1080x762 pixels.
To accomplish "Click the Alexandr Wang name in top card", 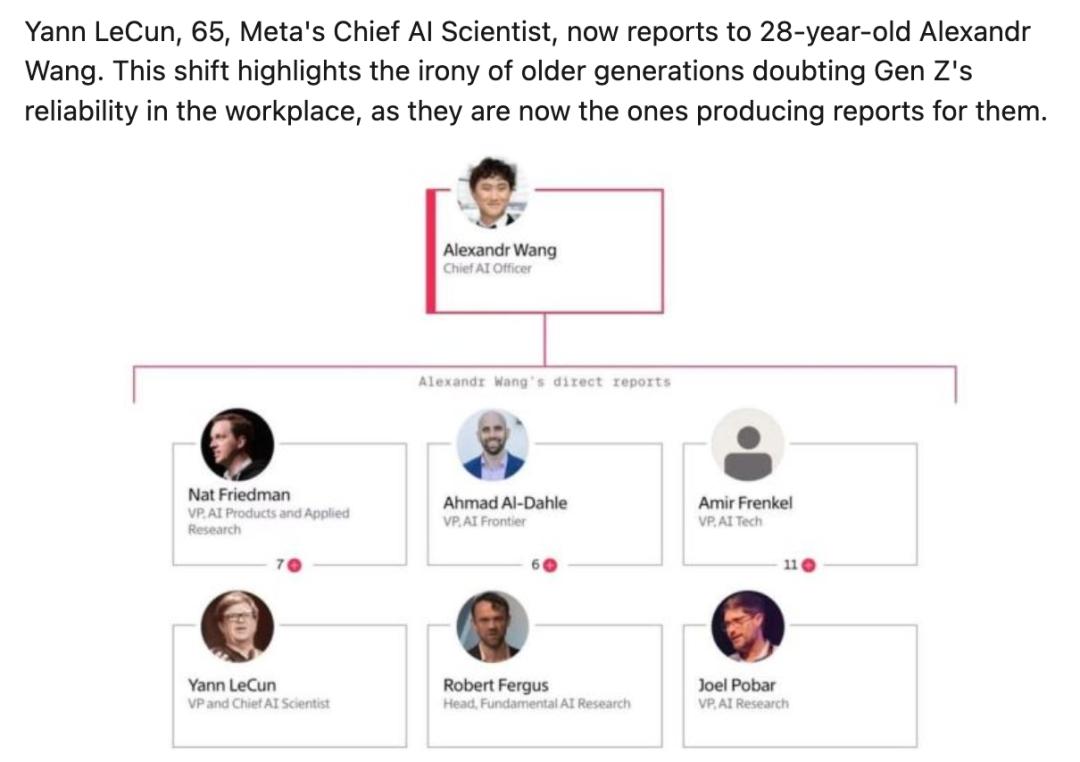I will [x=499, y=250].
